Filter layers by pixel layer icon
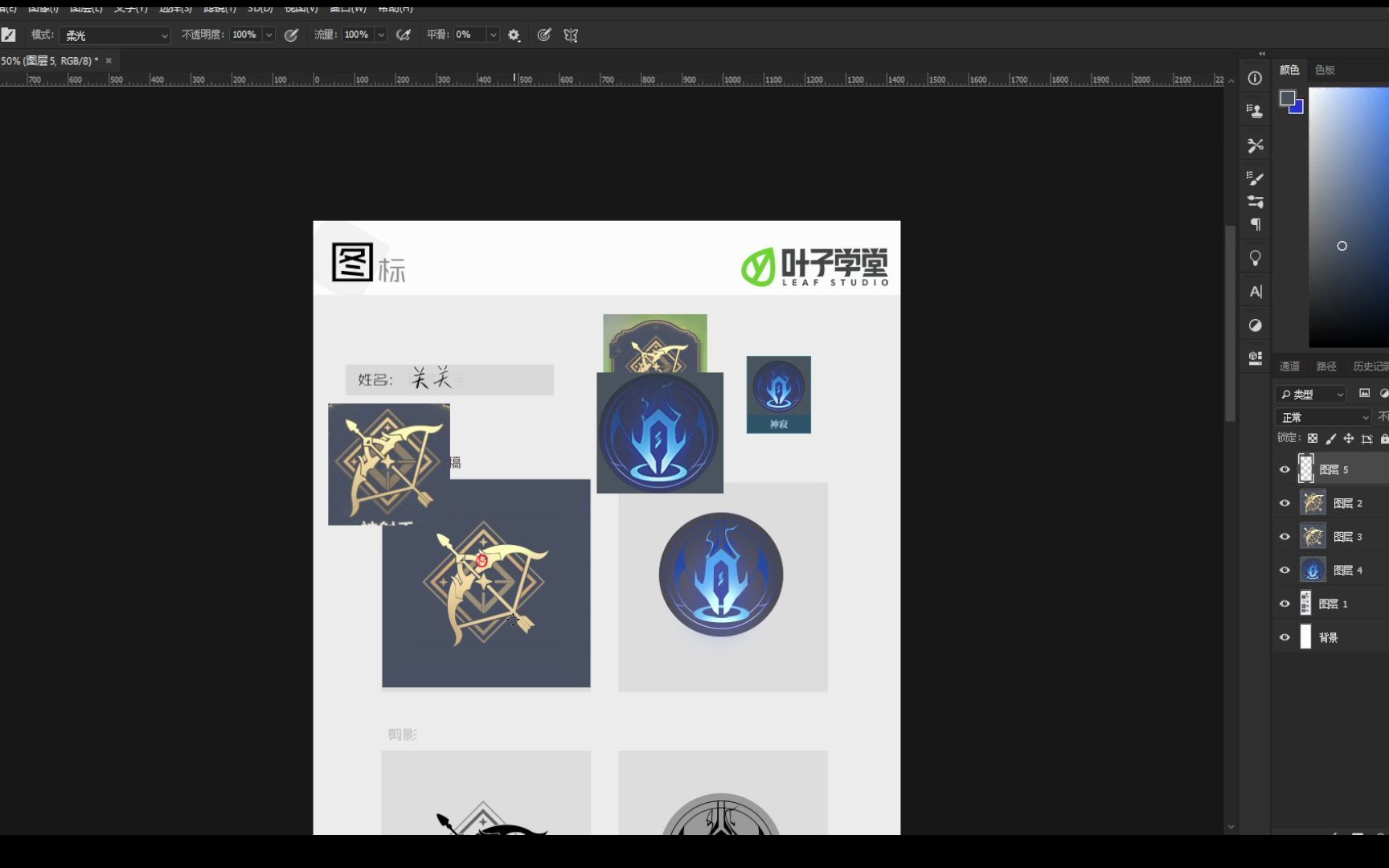The image size is (1389, 868). point(1364,393)
